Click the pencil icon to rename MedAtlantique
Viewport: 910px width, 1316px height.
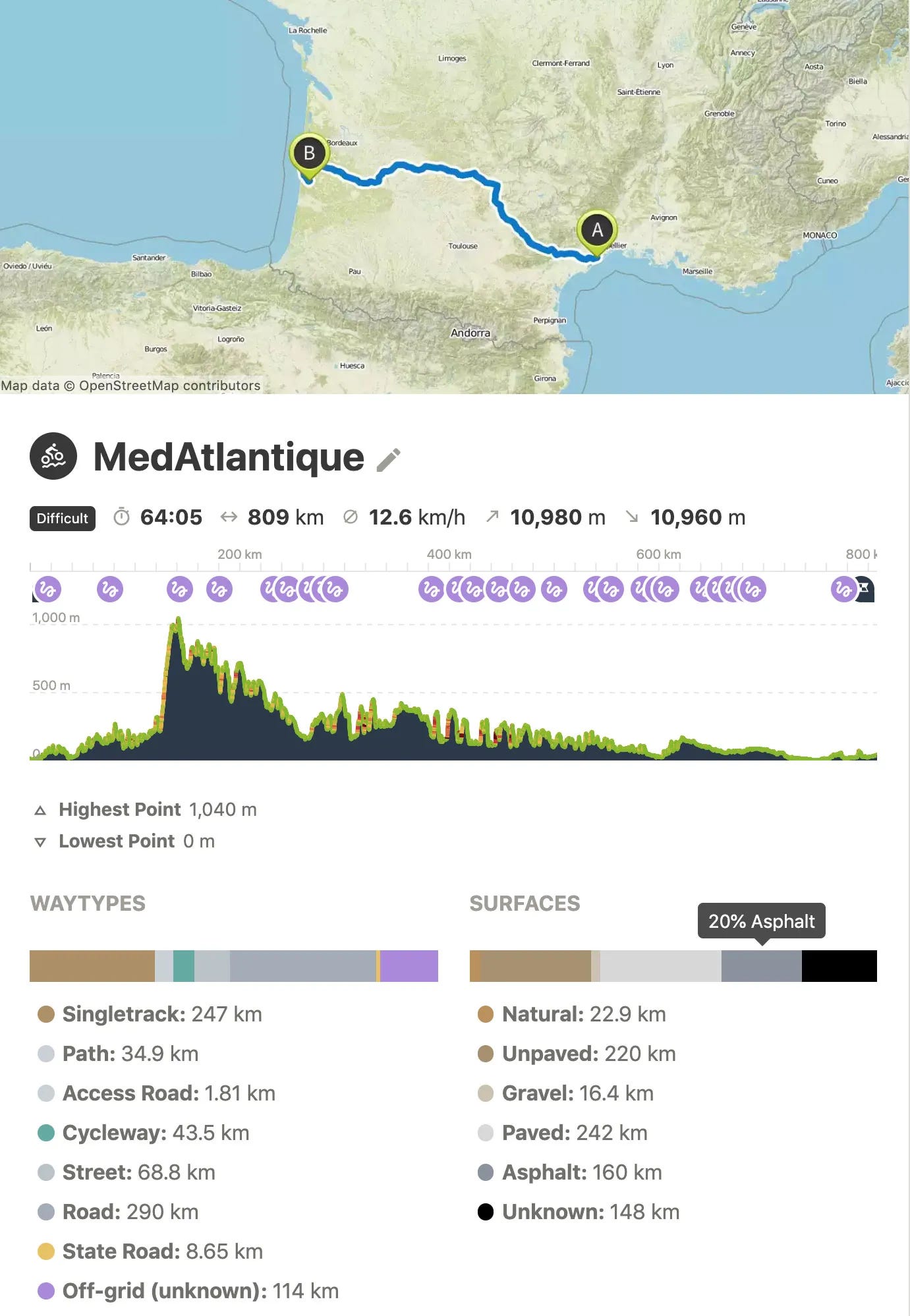388,460
